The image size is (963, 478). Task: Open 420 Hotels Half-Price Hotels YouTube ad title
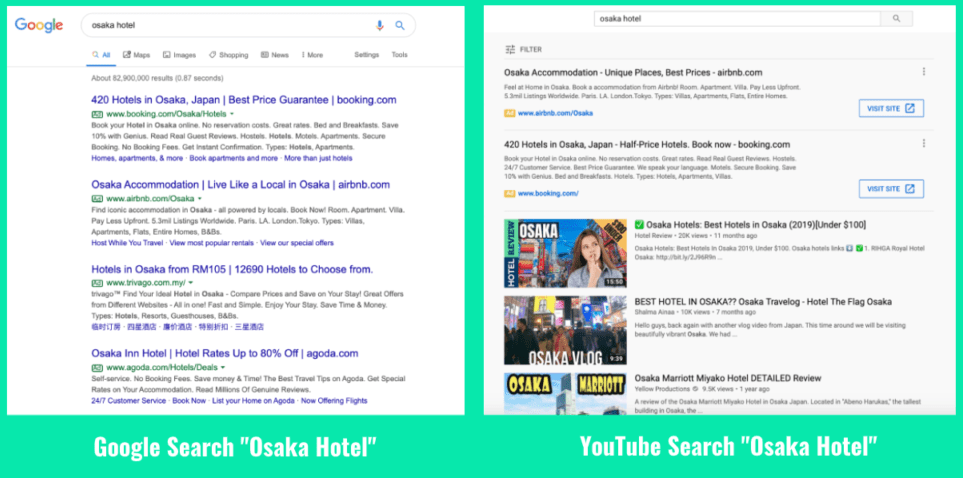click(647, 144)
